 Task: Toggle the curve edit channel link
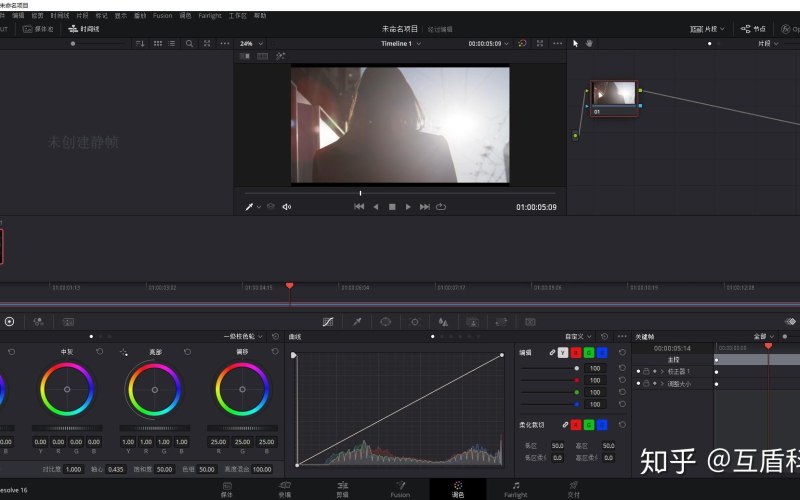pyautogui.click(x=552, y=353)
